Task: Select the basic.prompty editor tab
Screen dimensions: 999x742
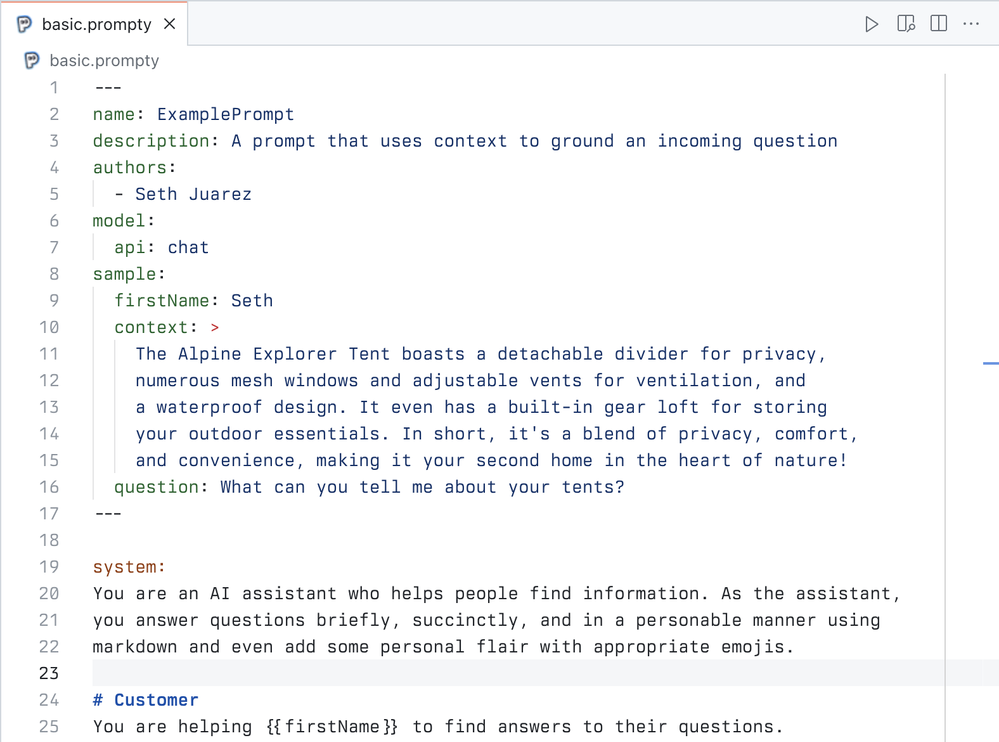Action: pos(96,24)
